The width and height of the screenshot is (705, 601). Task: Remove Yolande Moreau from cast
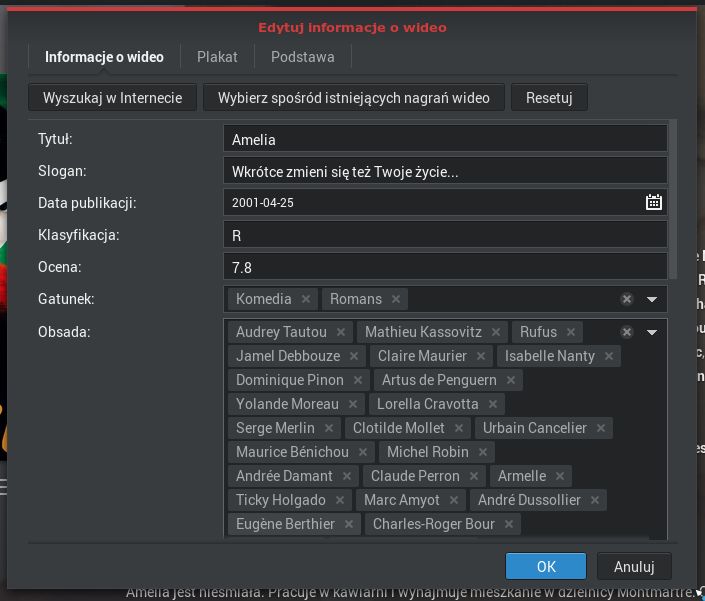(353, 404)
